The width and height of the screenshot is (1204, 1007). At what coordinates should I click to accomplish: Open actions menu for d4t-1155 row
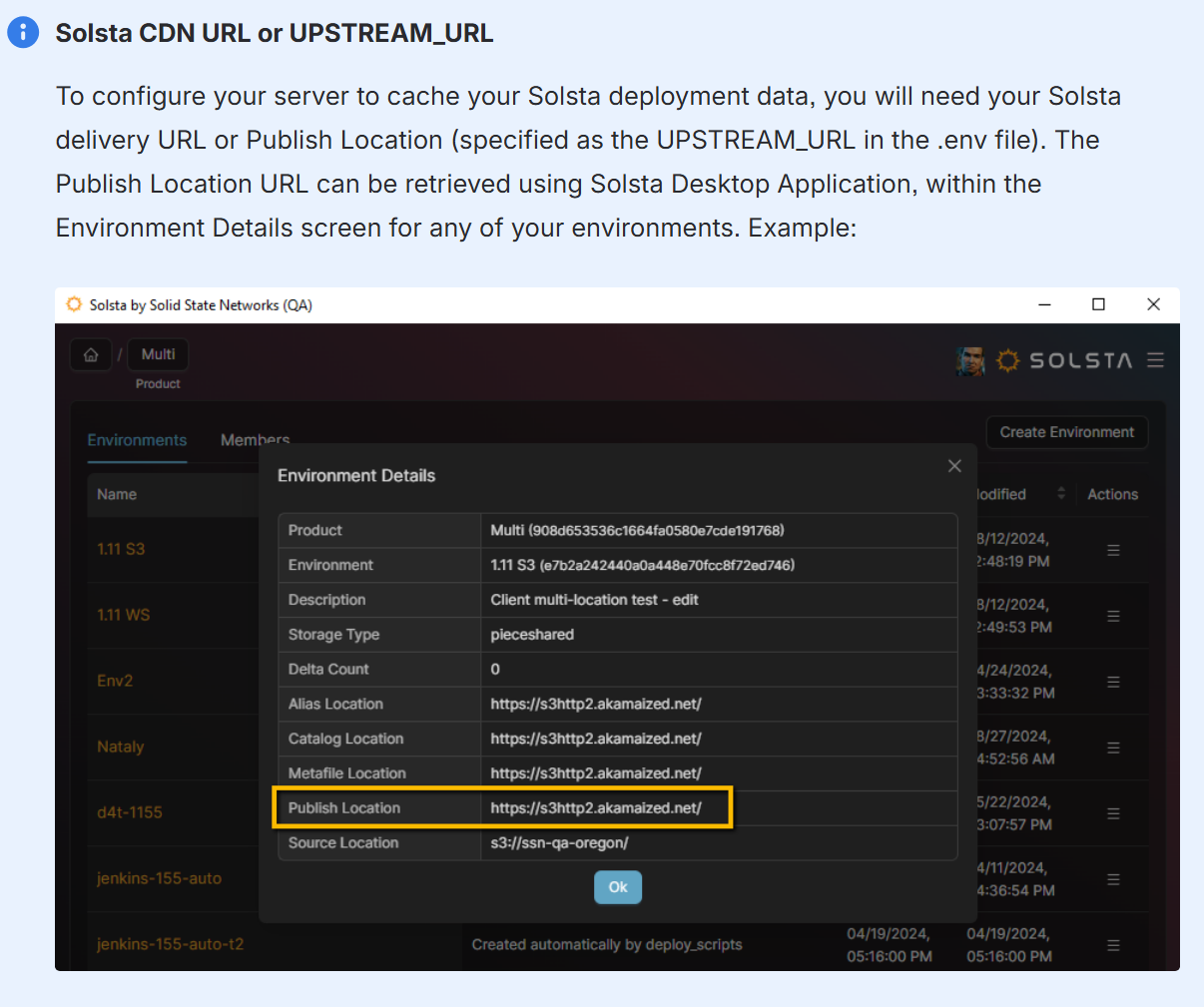point(1113,813)
